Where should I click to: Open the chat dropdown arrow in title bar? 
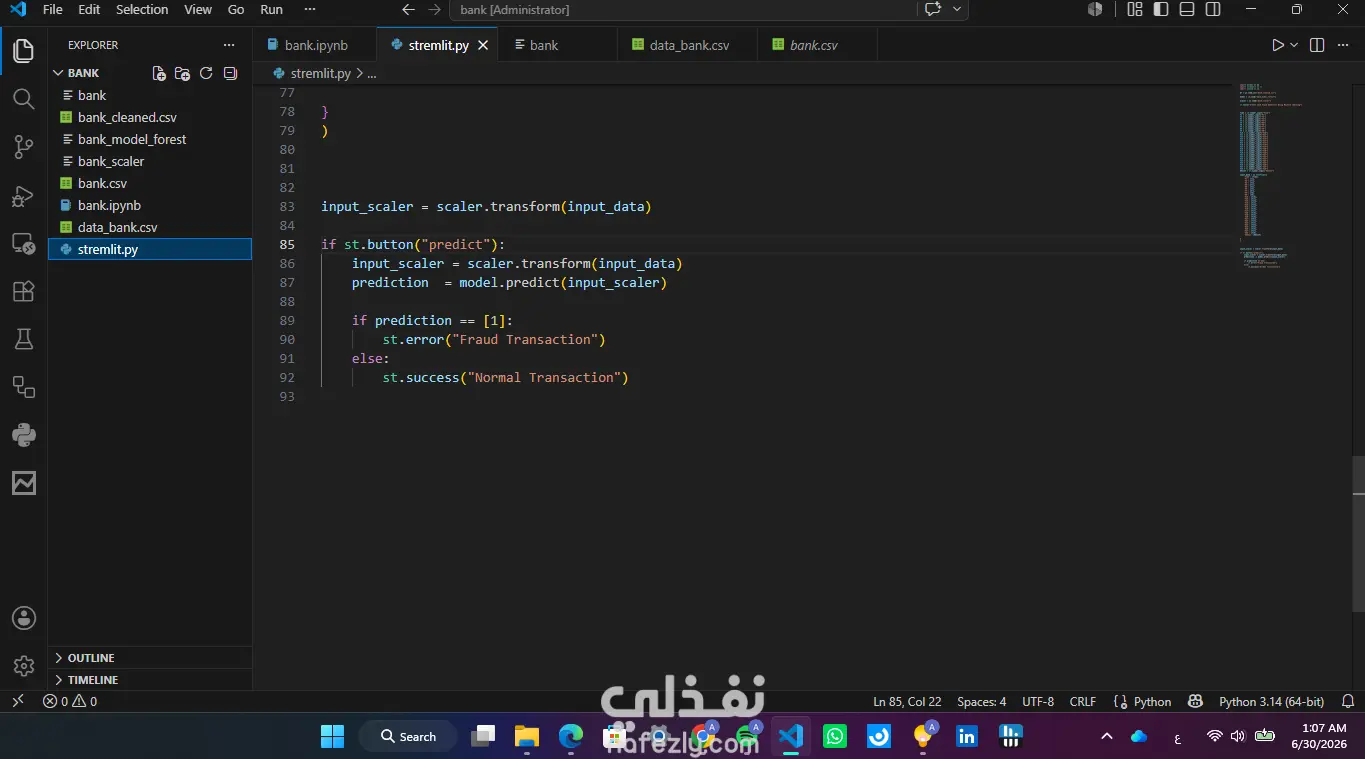(x=957, y=10)
